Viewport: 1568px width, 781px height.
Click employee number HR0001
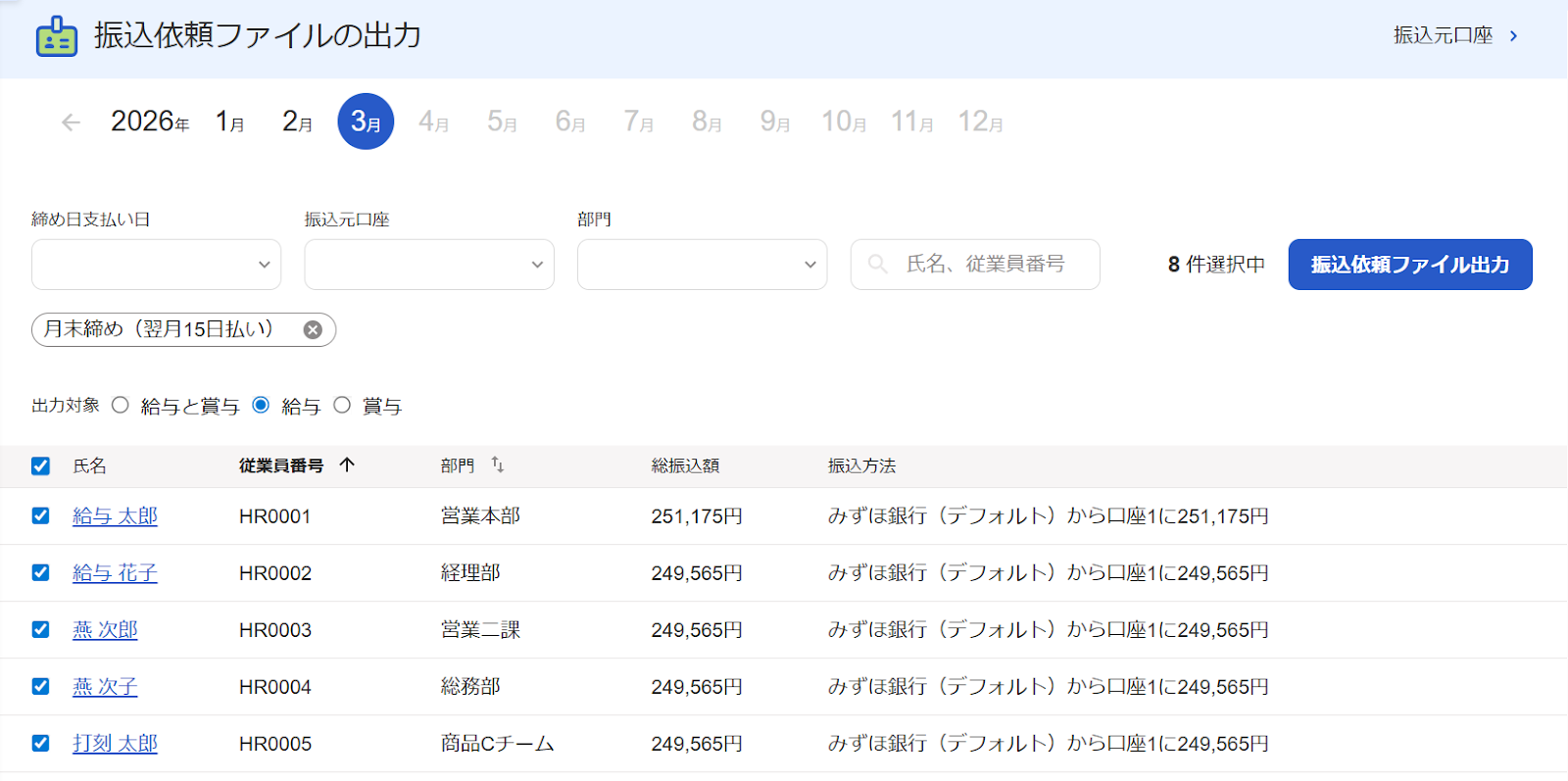click(275, 516)
